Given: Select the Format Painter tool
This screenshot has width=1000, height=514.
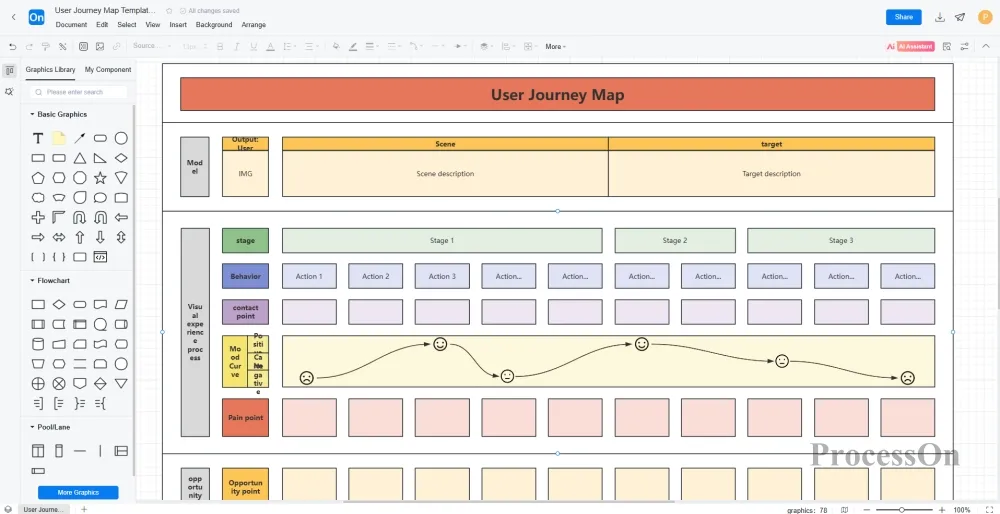Looking at the screenshot, I should 46,46.
